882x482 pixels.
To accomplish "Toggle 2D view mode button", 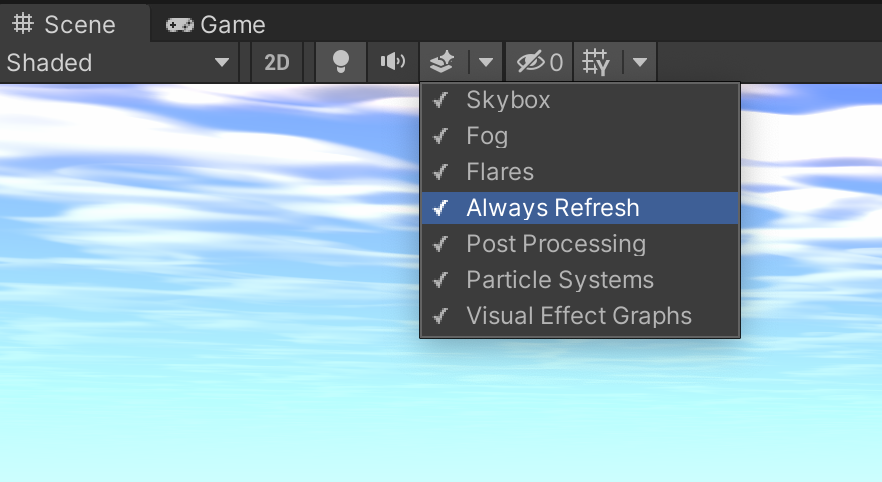I will click(276, 63).
